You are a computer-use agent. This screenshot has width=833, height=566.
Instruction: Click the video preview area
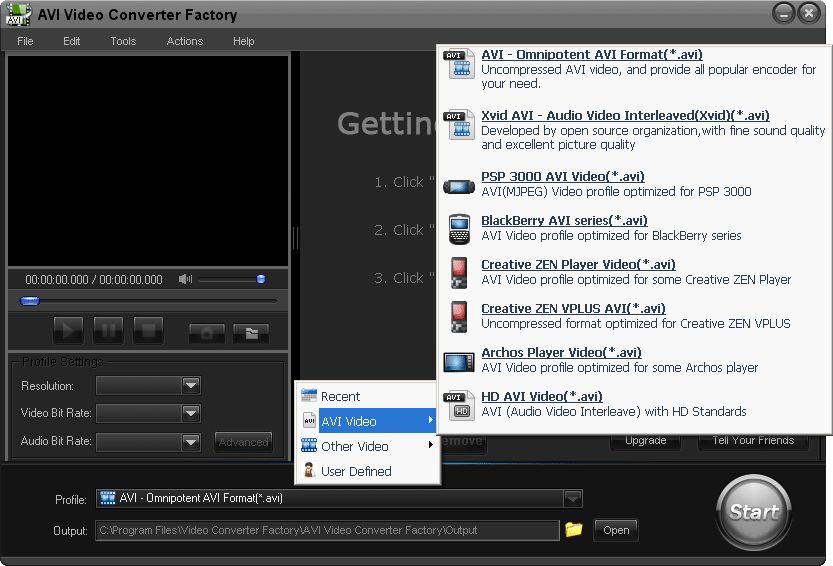[x=148, y=161]
